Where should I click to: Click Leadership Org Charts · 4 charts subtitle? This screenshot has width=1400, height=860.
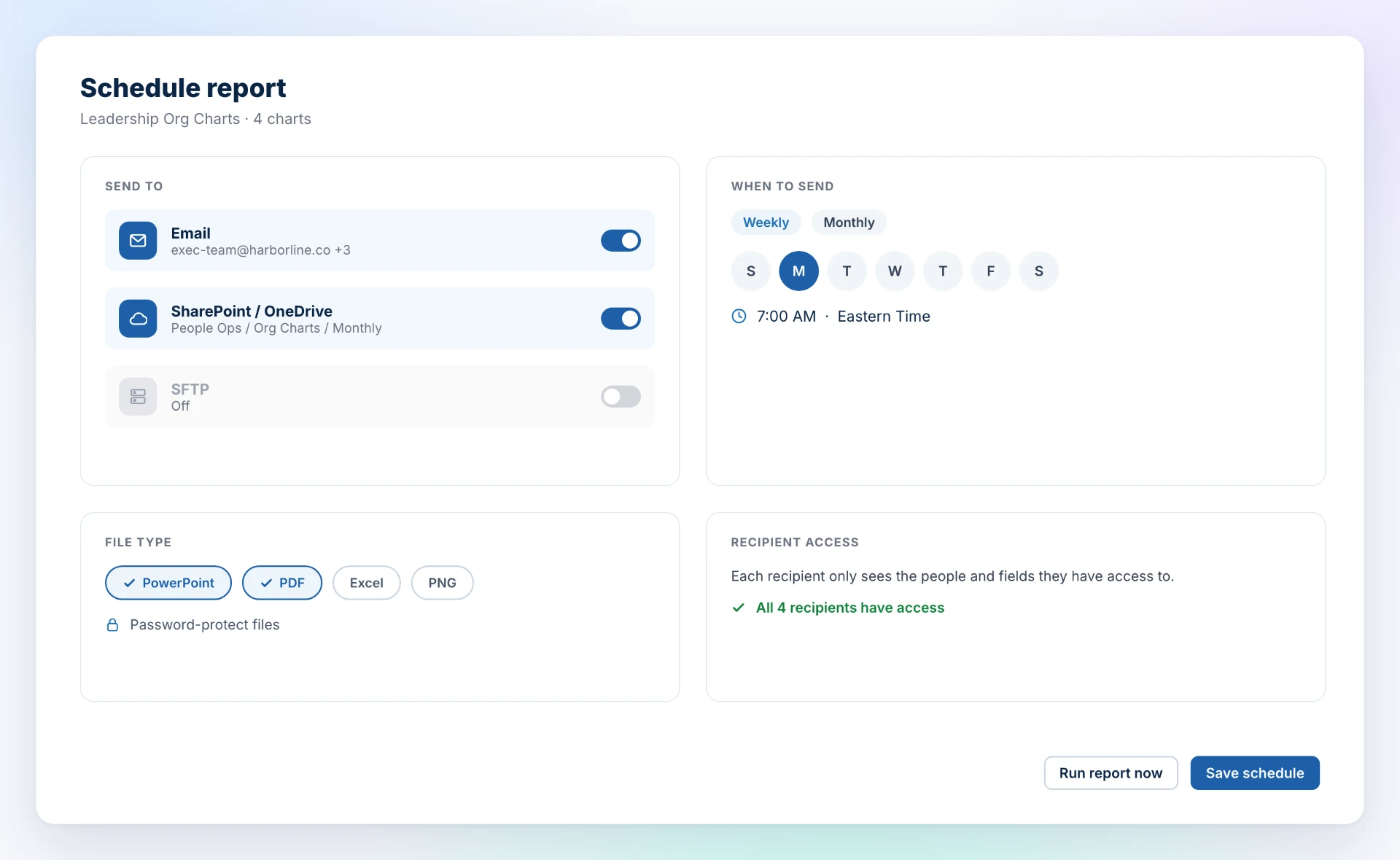(x=195, y=119)
